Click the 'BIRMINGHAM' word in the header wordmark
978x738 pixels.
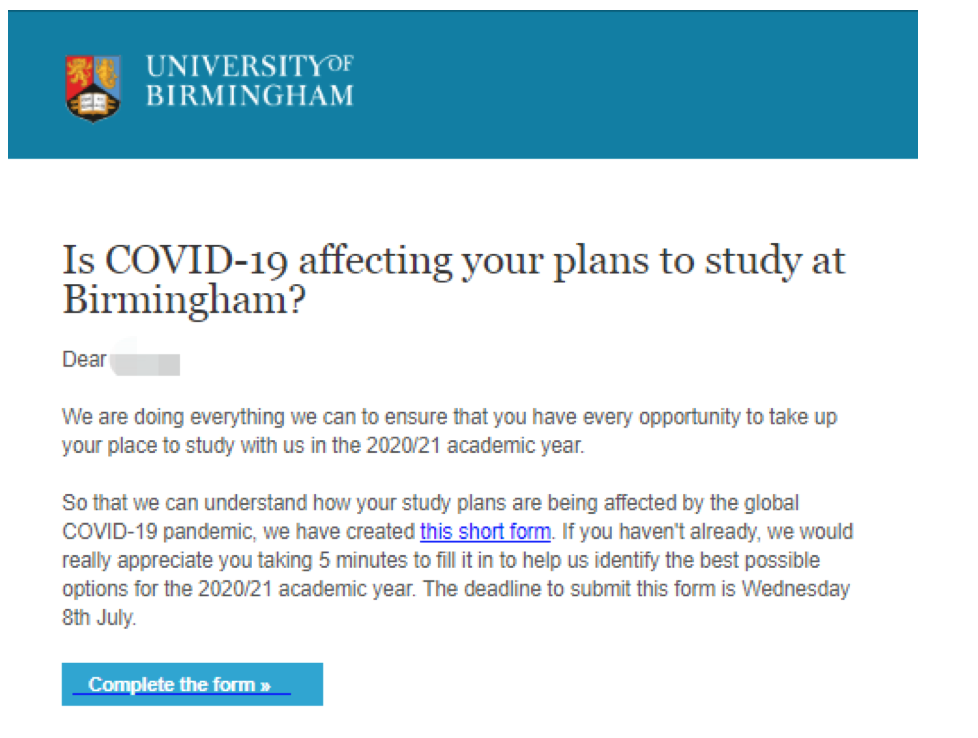pyautogui.click(x=250, y=95)
